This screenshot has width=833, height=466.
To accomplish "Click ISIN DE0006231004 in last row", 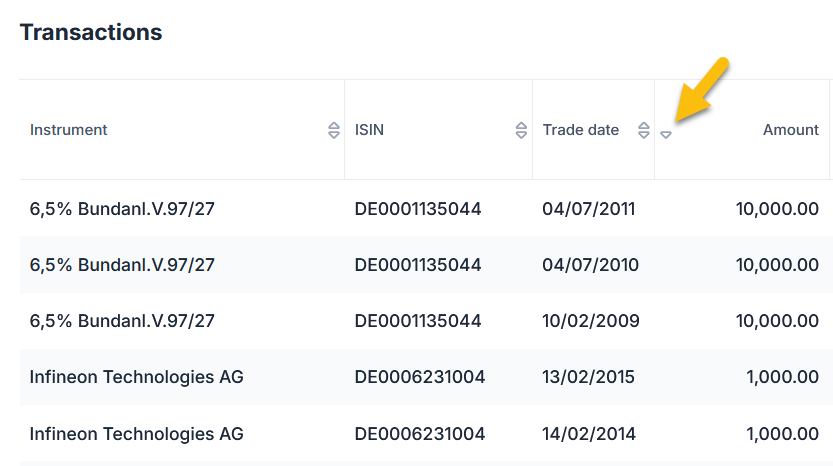I will (x=420, y=434).
